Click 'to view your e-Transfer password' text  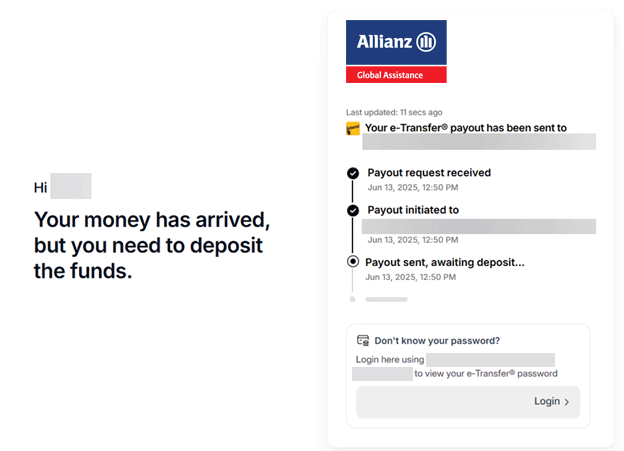[x=486, y=374]
